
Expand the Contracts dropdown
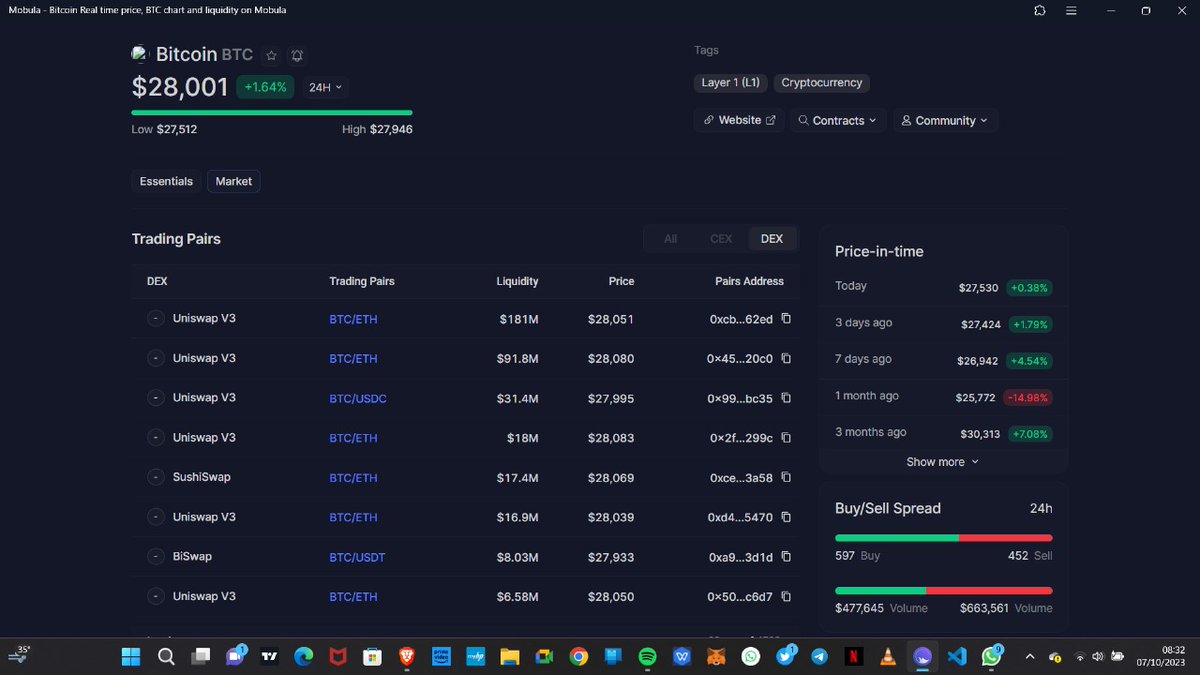(838, 120)
